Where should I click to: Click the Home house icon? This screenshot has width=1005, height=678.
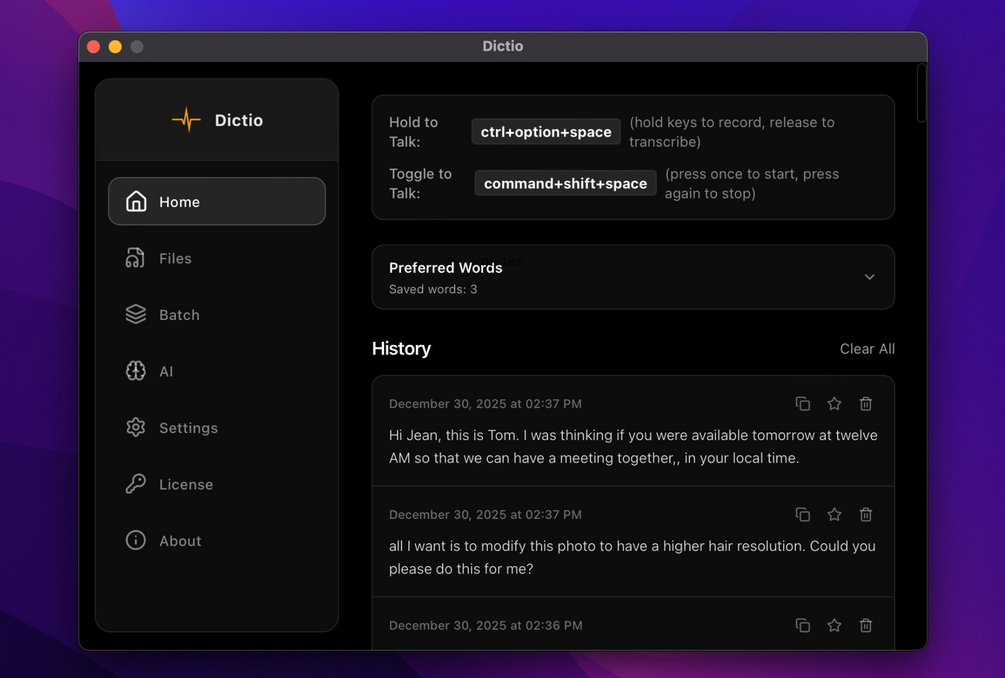(x=136, y=201)
